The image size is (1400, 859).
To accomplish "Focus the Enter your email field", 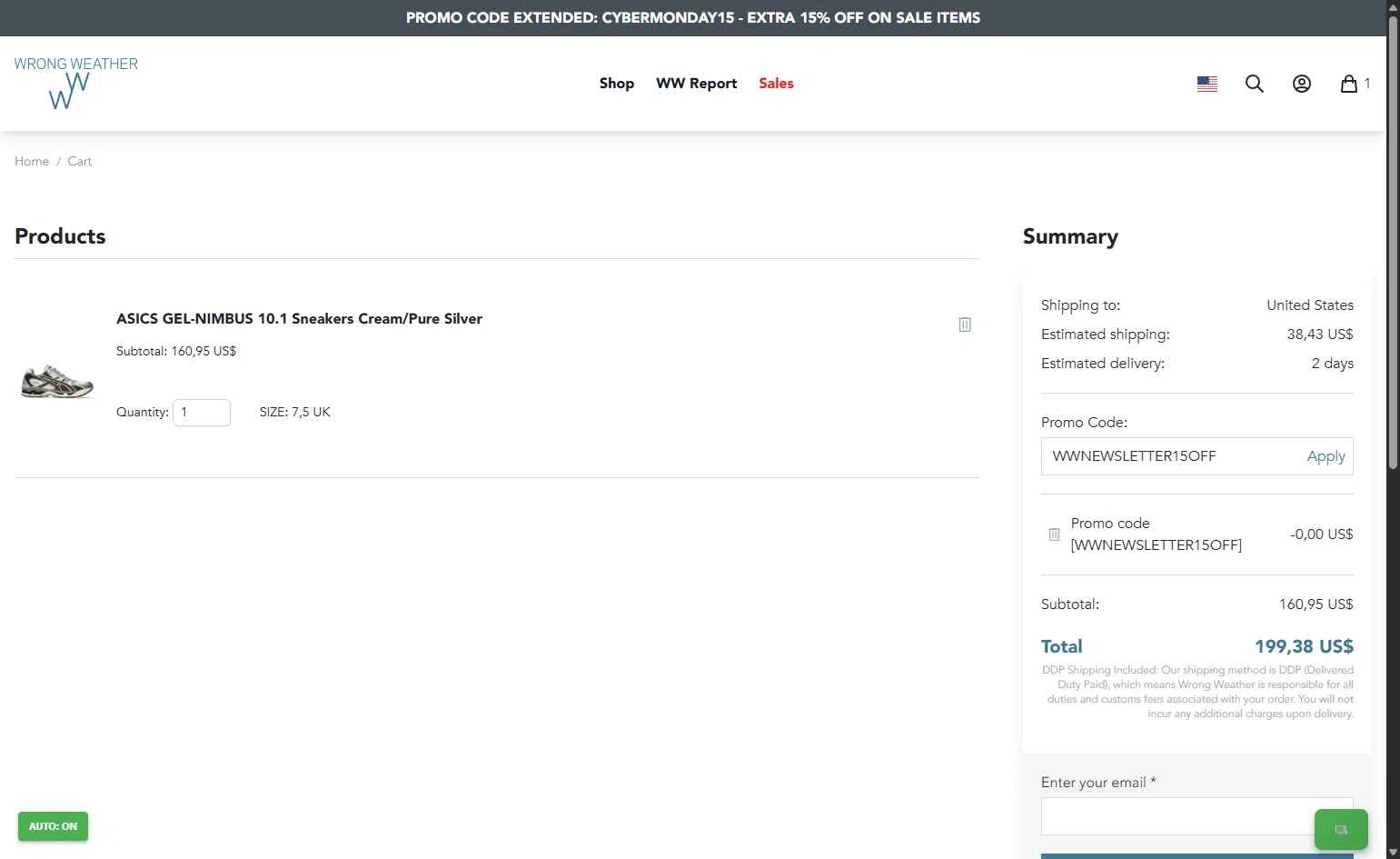I will click(1197, 816).
